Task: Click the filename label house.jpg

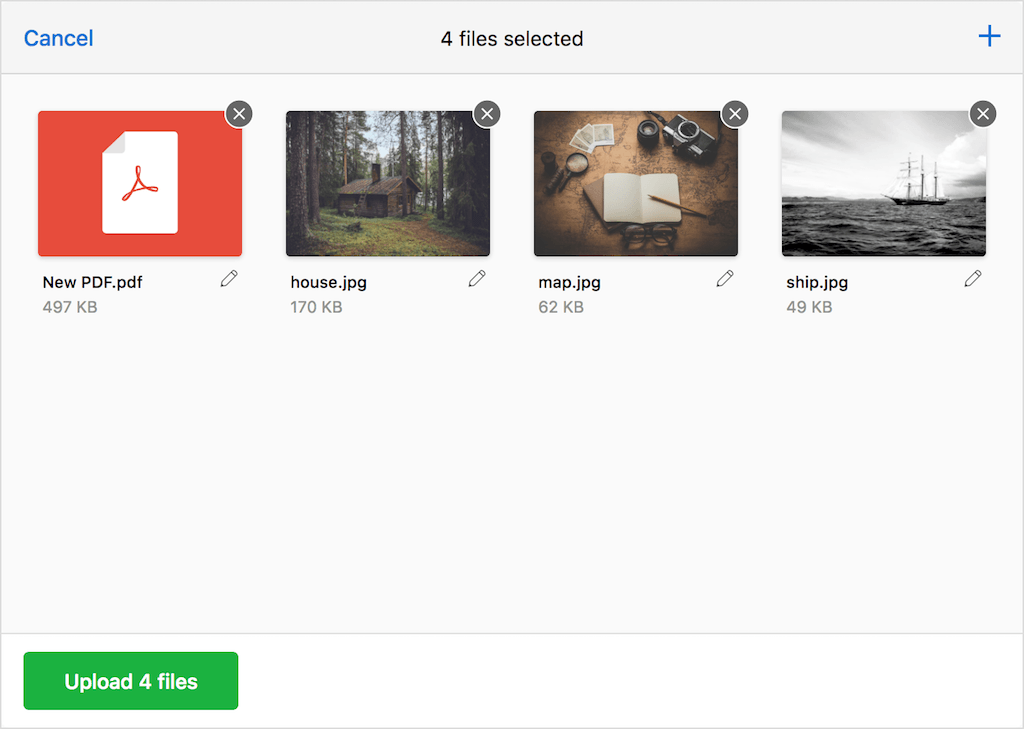Action: tap(328, 282)
